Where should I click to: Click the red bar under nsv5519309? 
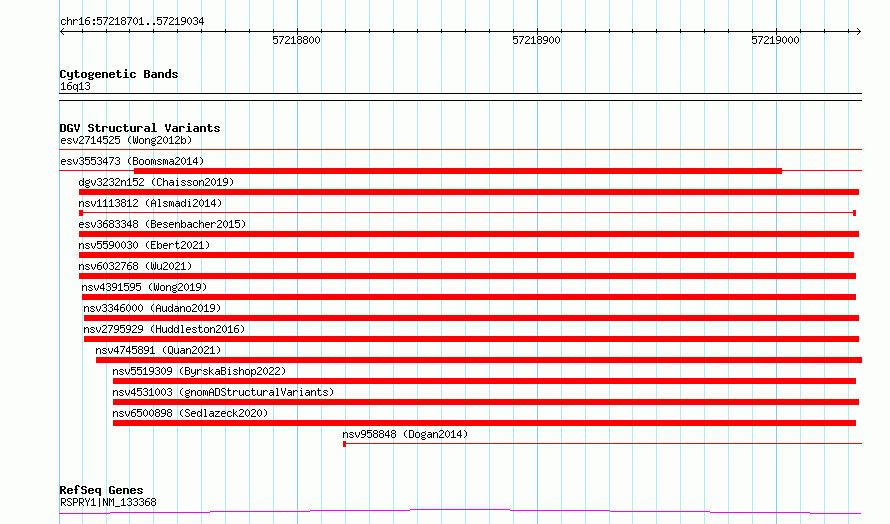click(x=484, y=381)
